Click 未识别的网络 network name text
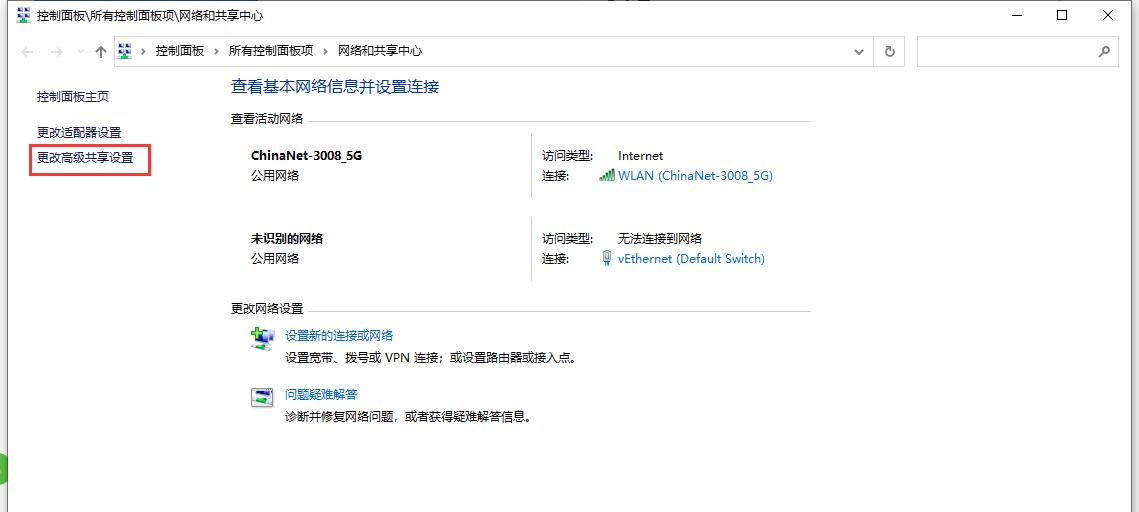1139x512 pixels. click(286, 238)
